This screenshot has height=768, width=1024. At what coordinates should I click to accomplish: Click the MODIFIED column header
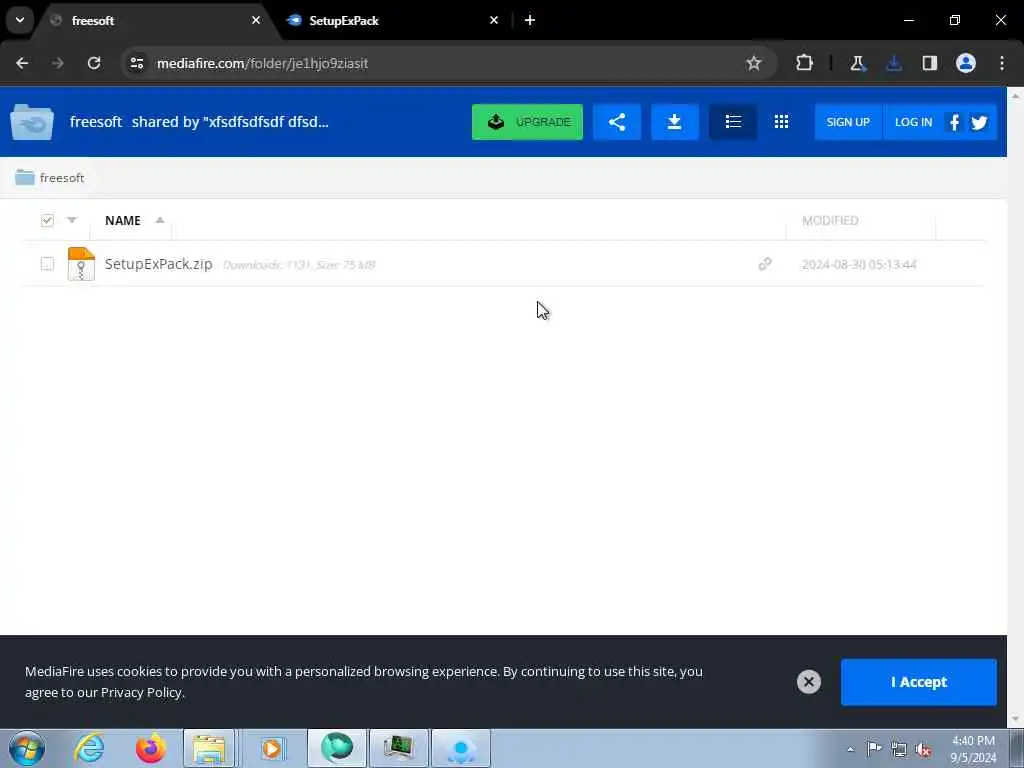(x=830, y=220)
